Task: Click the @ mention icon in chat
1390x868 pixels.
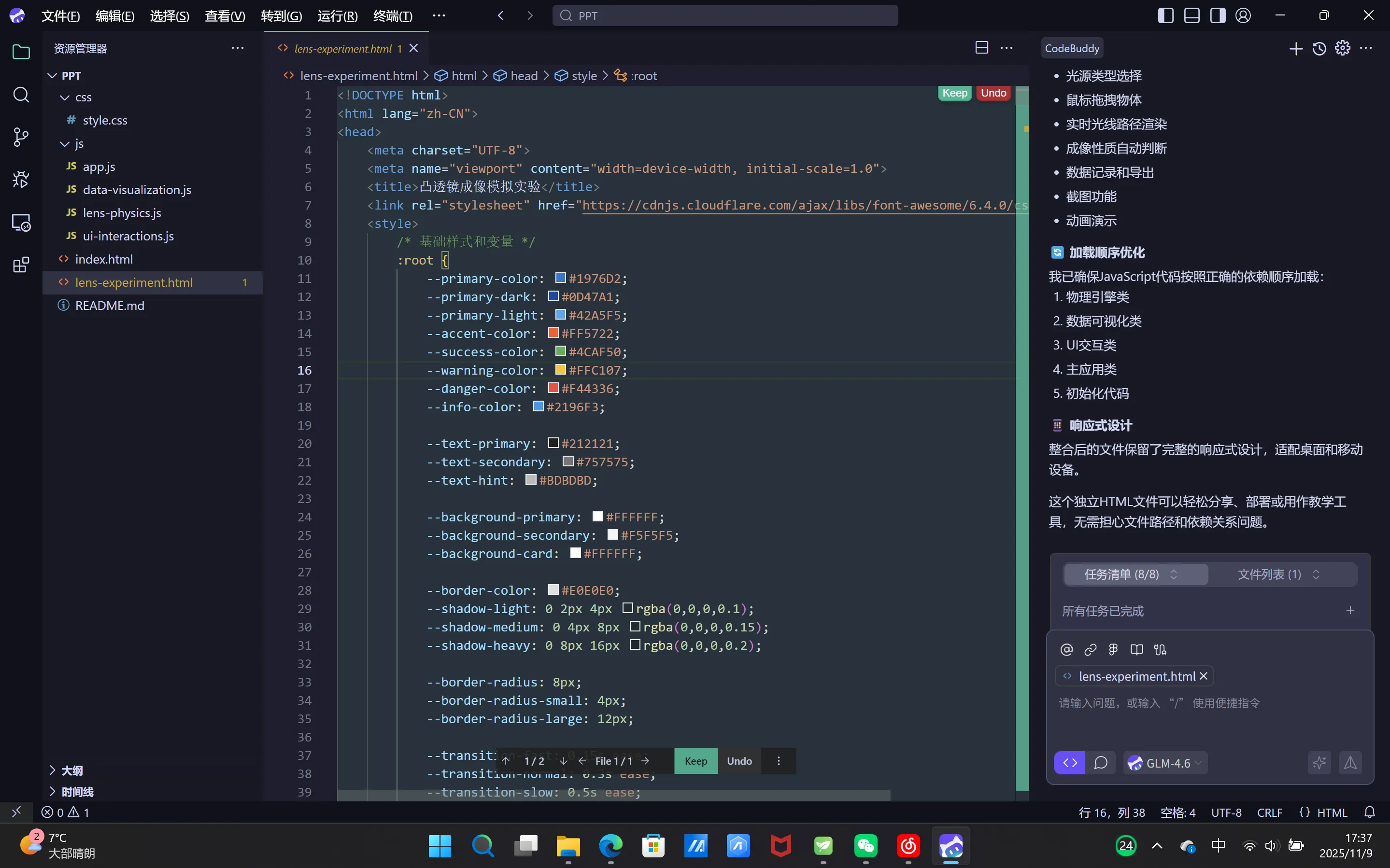Action: click(x=1067, y=649)
